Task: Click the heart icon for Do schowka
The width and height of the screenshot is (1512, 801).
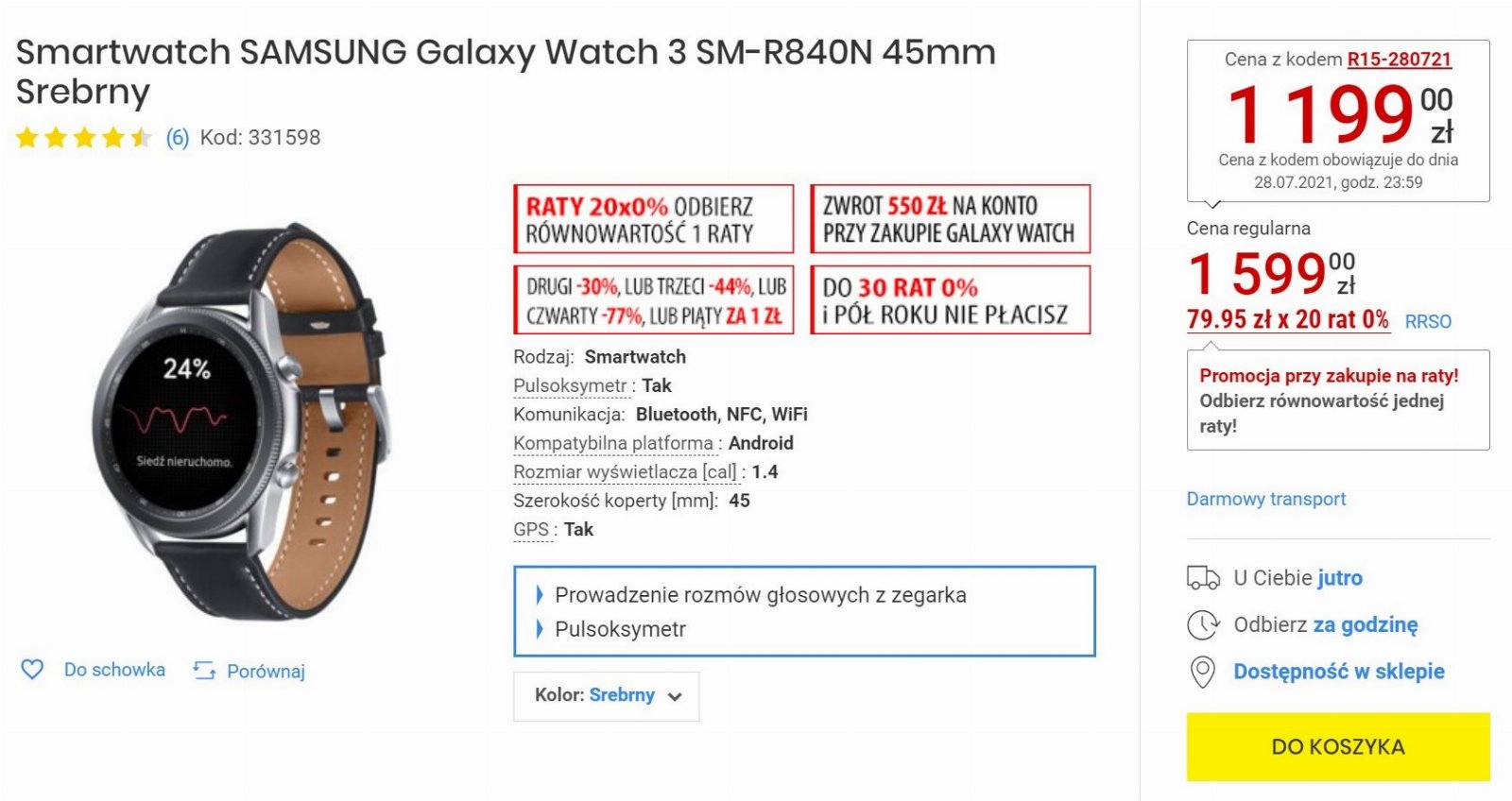Action: [32, 670]
